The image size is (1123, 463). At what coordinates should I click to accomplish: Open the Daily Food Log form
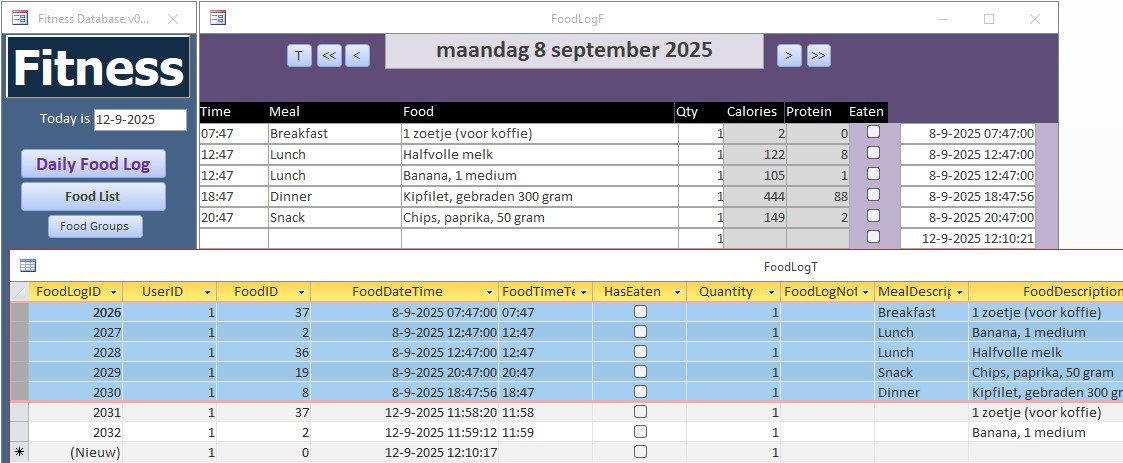93,165
